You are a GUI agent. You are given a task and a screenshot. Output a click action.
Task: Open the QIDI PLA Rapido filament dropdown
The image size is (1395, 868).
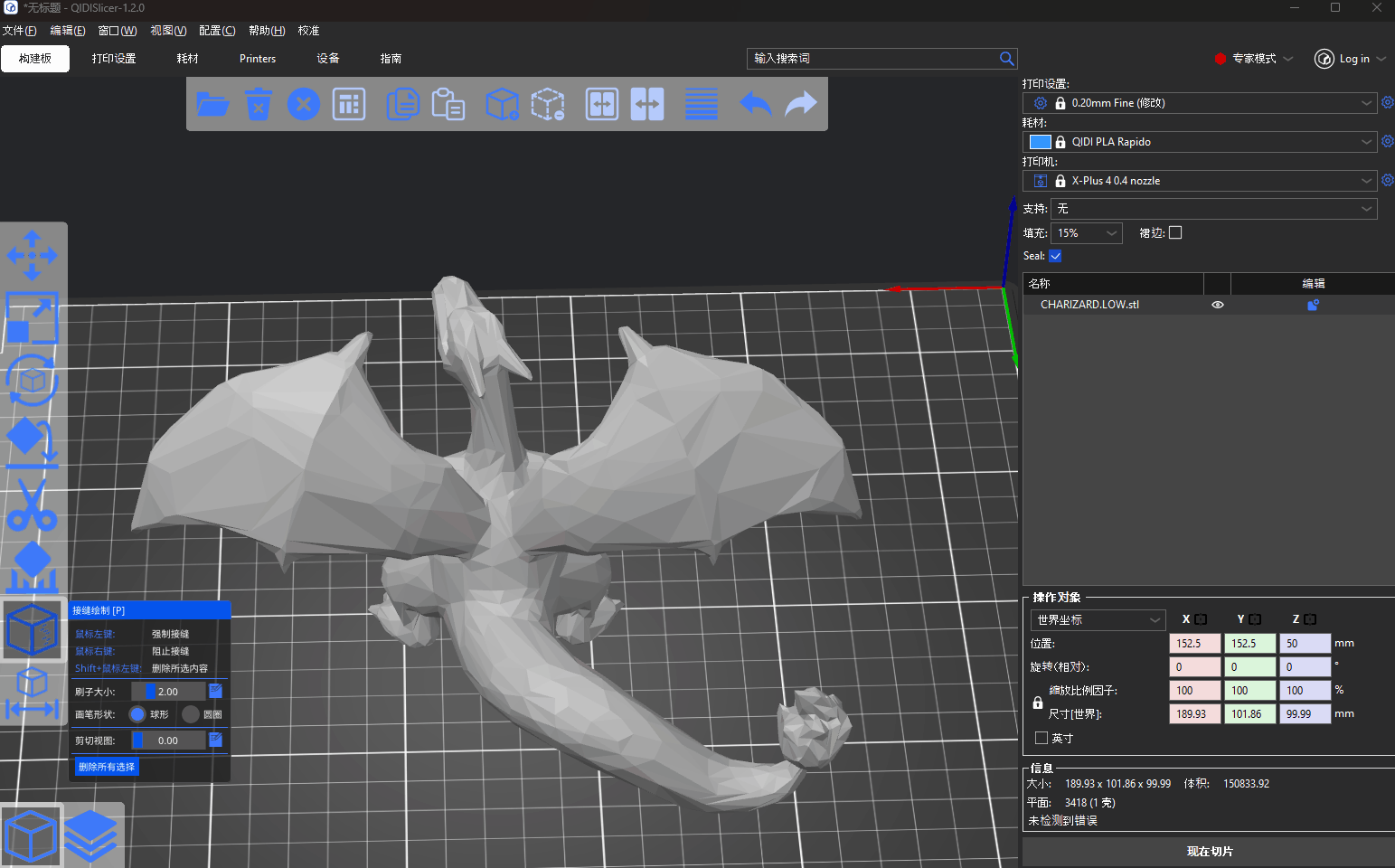1200,142
